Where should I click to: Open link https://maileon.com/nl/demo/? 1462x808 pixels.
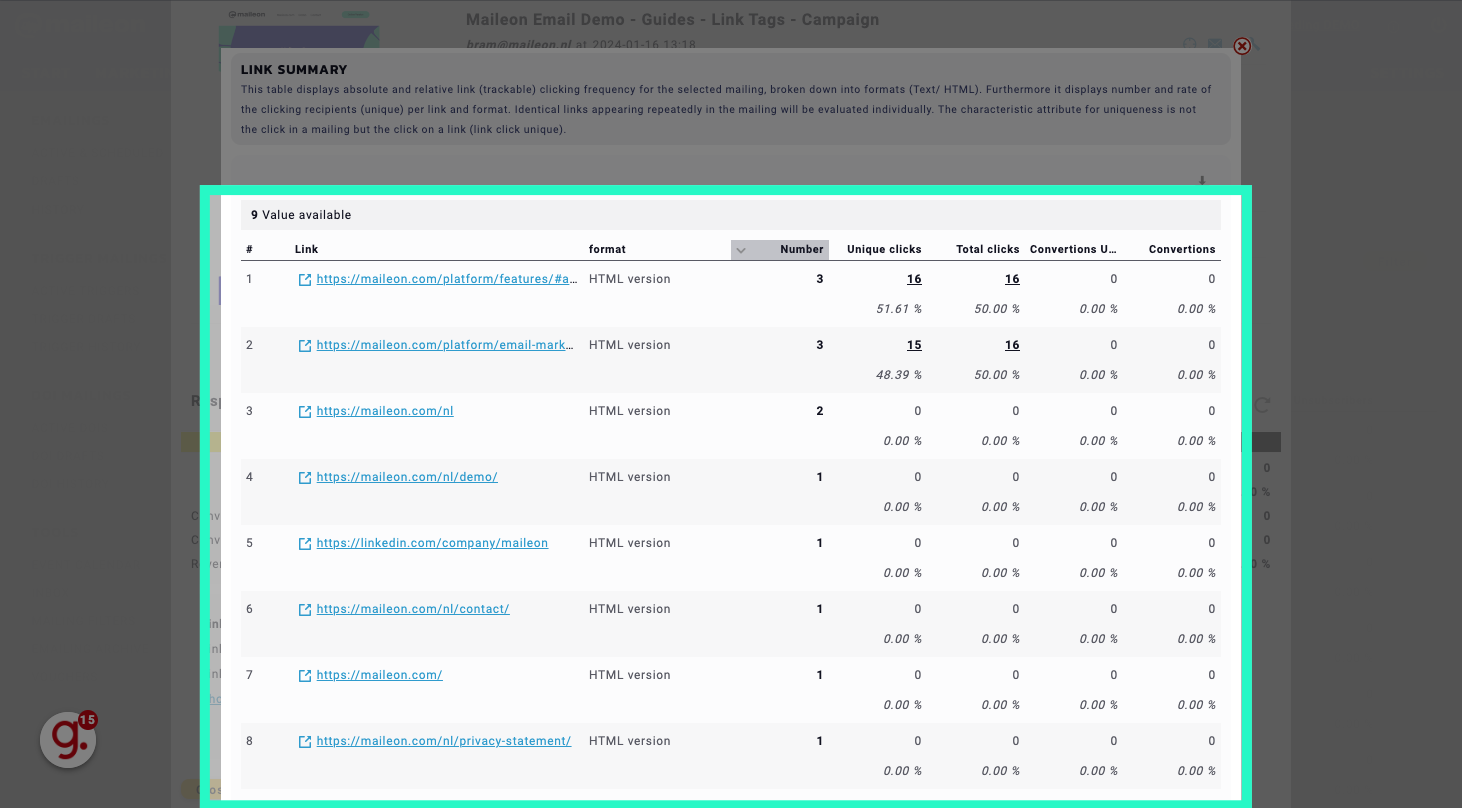click(407, 477)
